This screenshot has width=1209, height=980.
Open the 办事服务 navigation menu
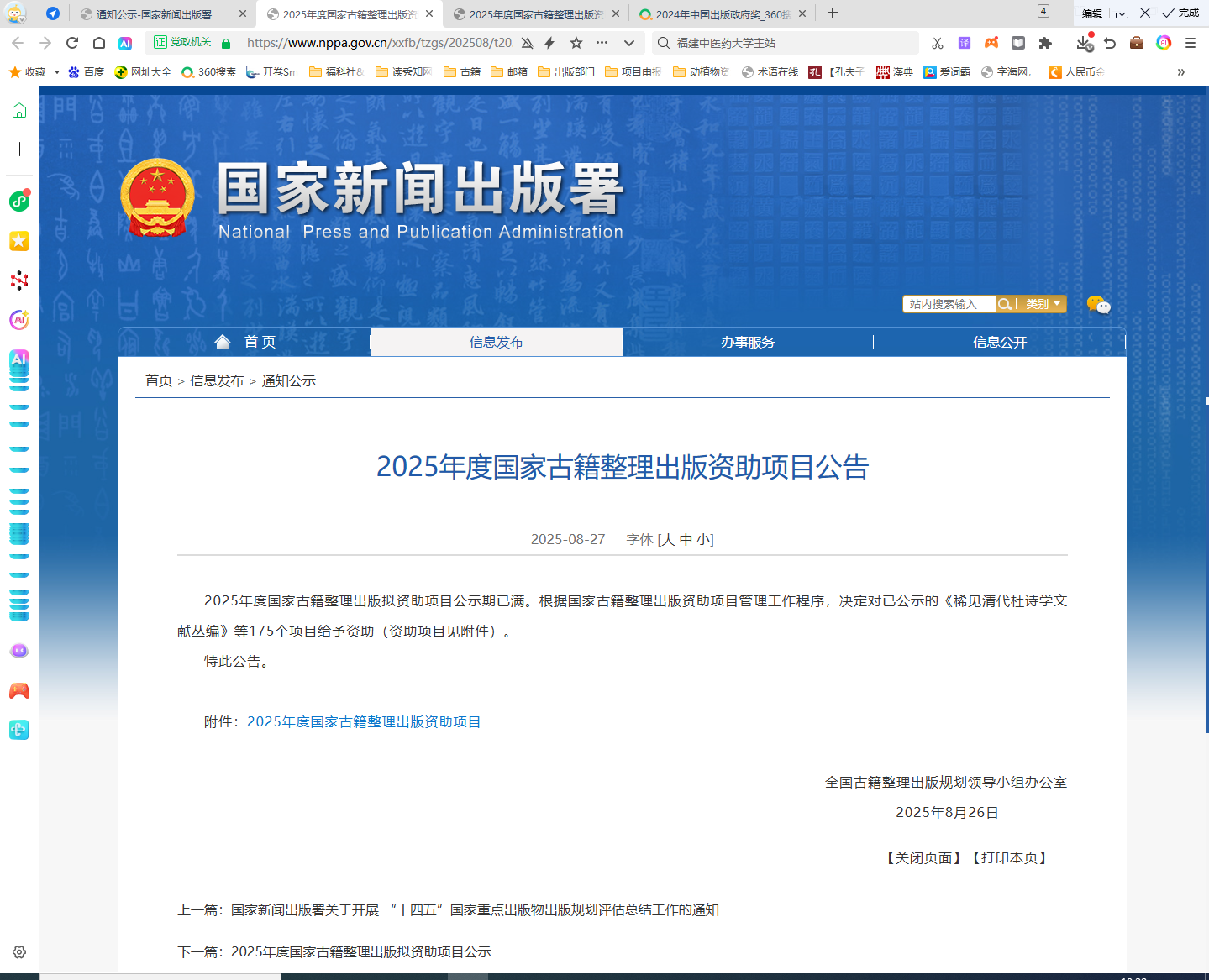[748, 342]
